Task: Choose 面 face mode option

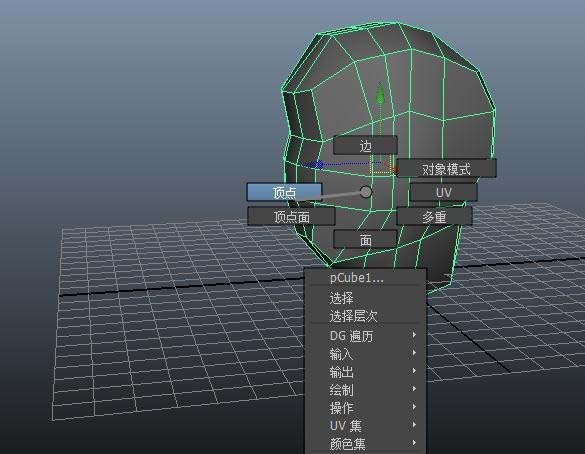Action: (x=365, y=240)
